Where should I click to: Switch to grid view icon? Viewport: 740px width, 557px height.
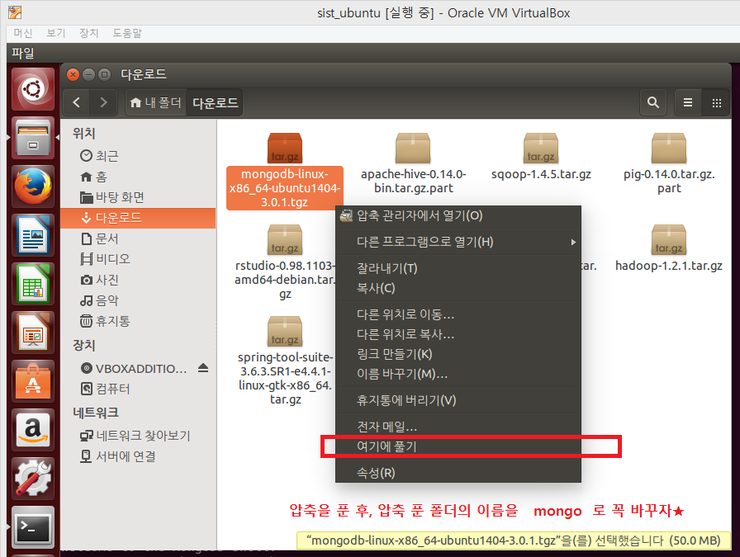[716, 102]
